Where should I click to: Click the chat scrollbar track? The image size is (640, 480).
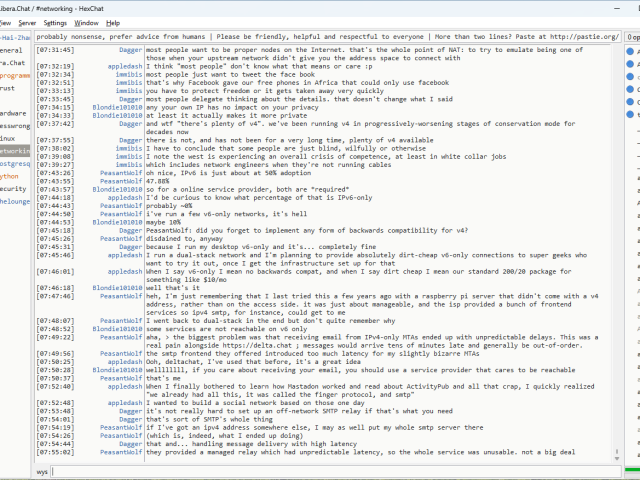coord(617,245)
